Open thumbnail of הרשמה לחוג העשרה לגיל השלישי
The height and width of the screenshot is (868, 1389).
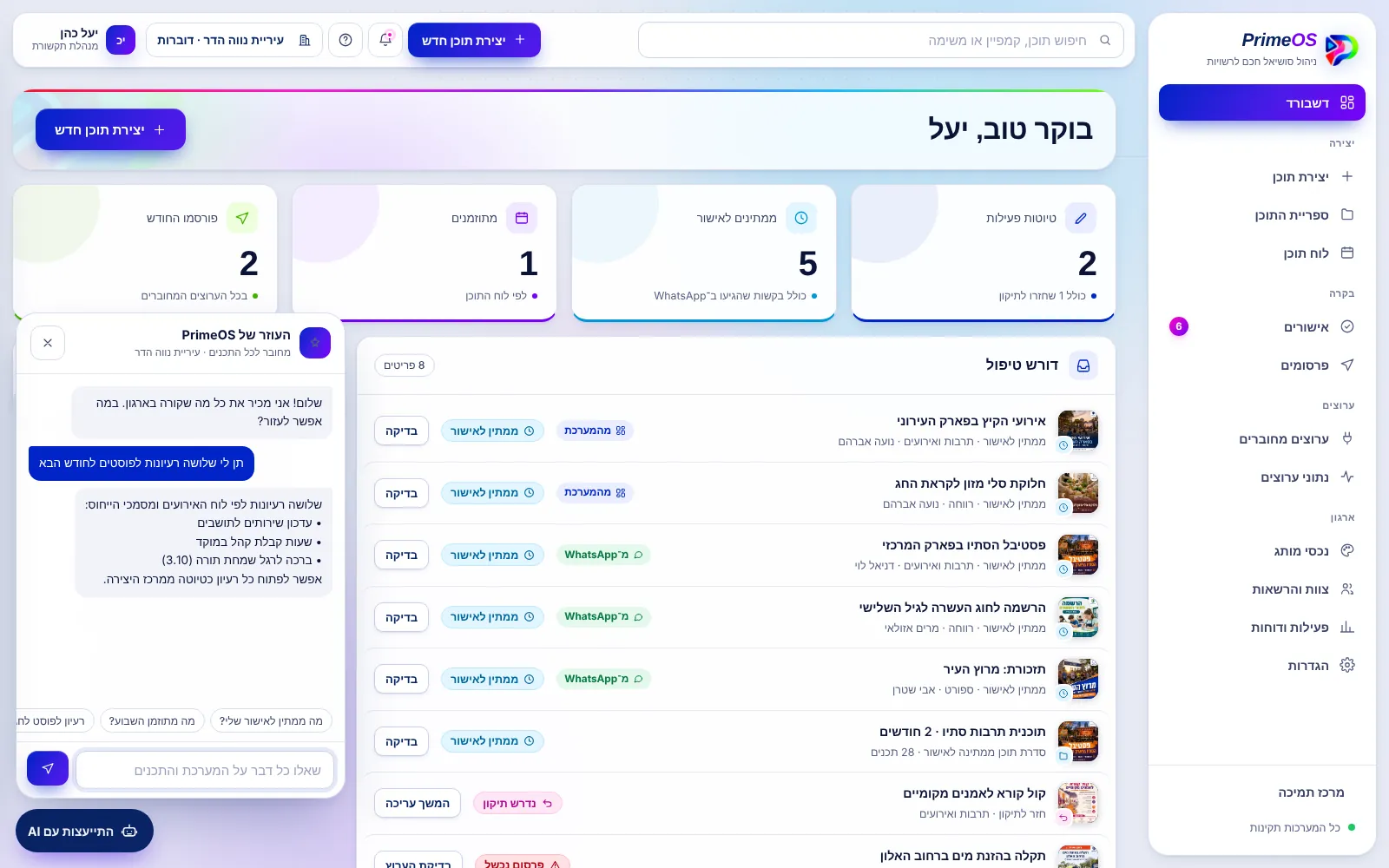coord(1078,617)
